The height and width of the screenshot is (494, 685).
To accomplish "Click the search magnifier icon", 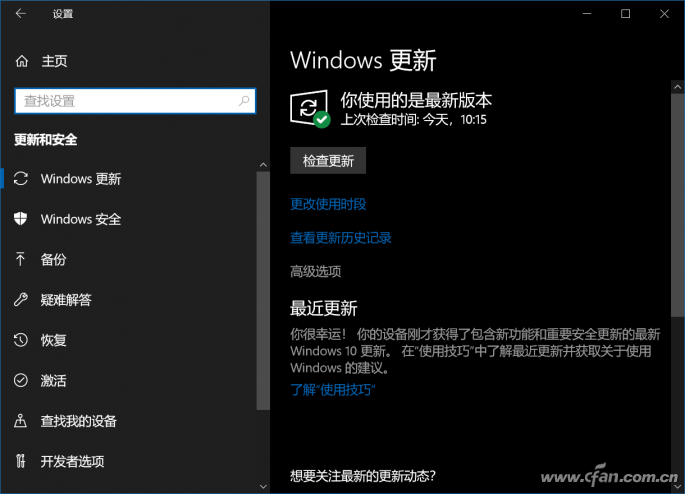I will (244, 101).
